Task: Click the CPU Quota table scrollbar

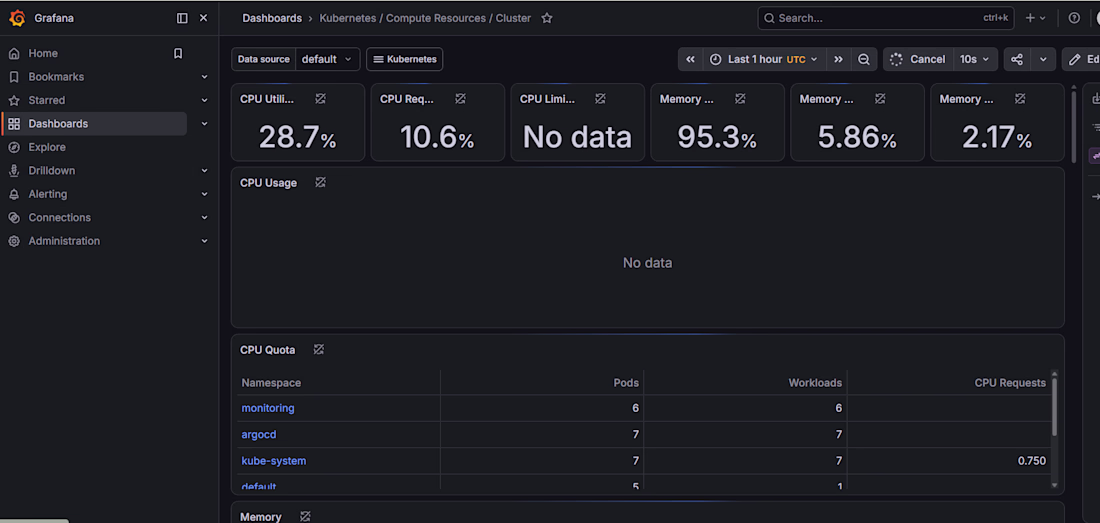Action: (x=1054, y=407)
